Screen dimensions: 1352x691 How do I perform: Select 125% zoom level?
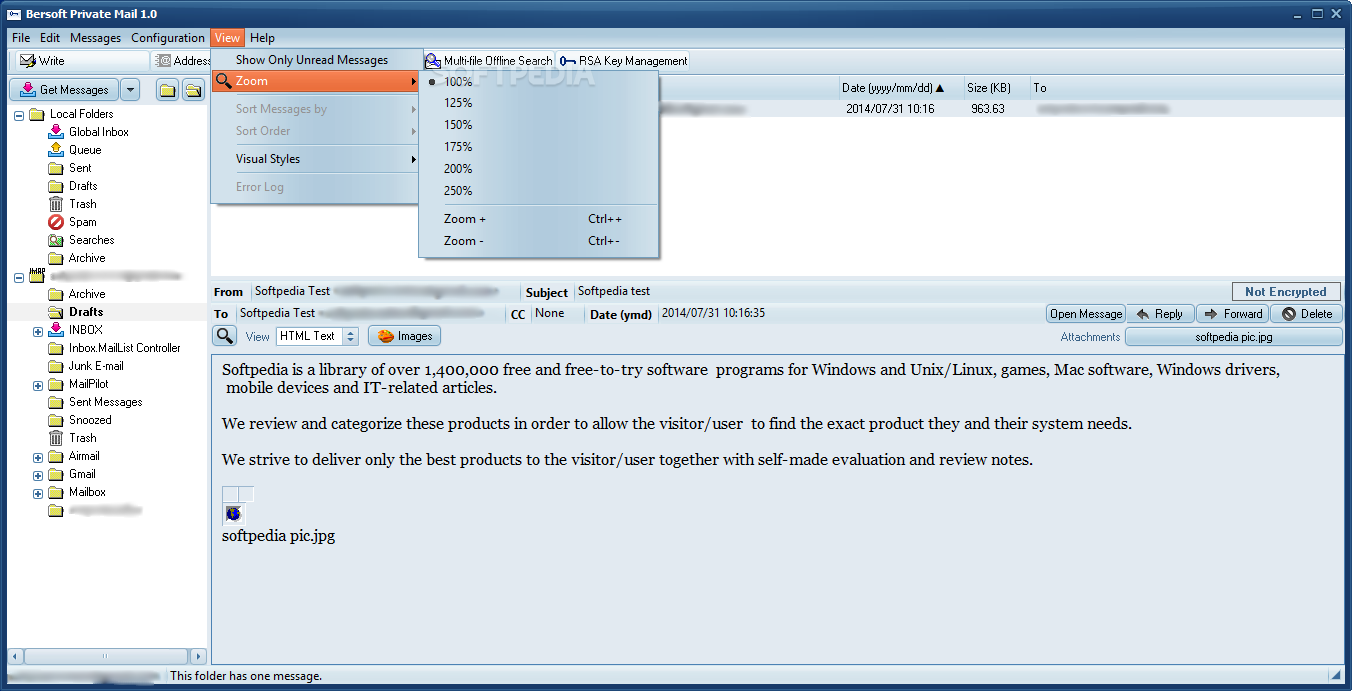(539, 103)
